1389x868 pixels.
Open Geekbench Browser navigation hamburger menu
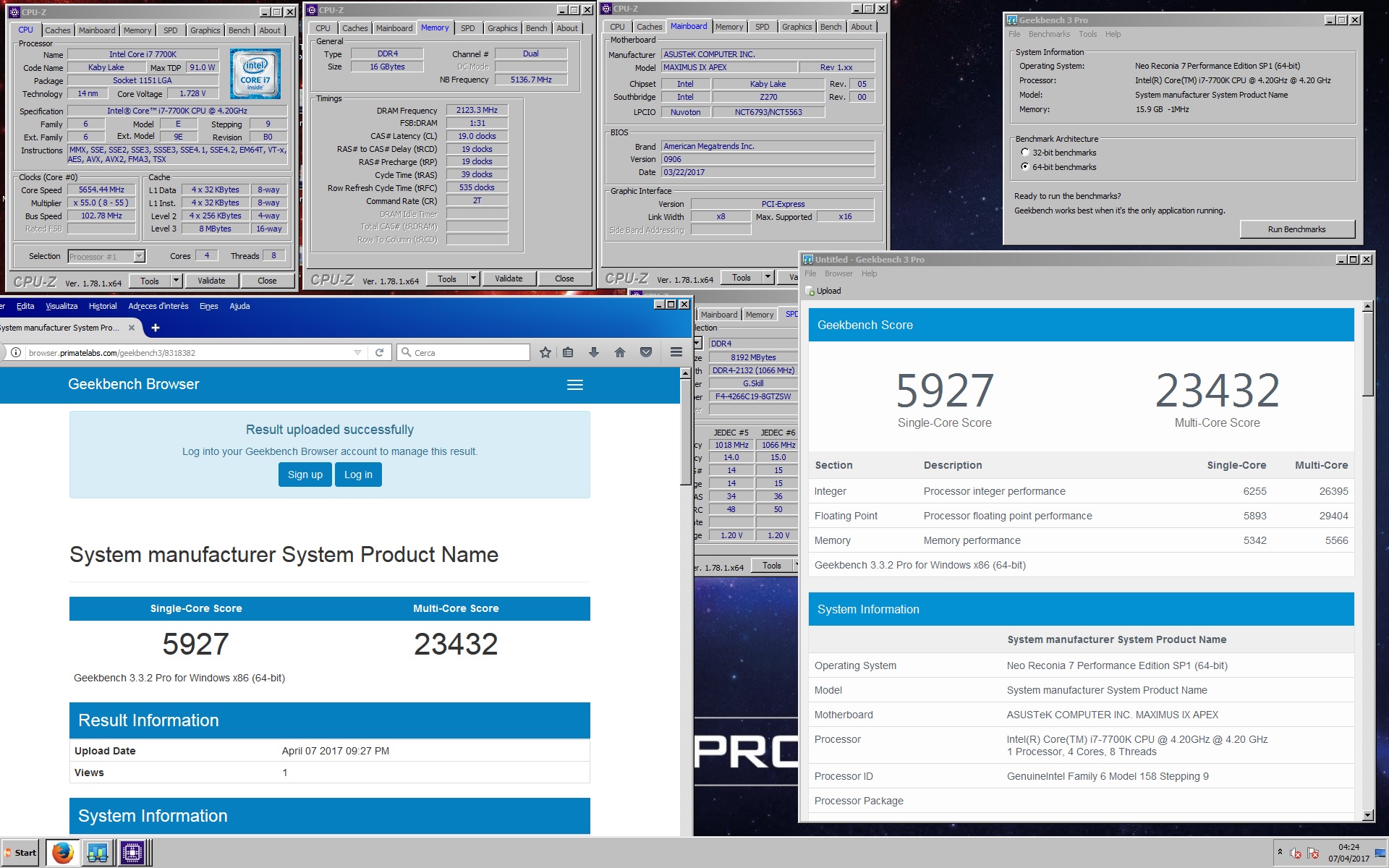(x=575, y=385)
